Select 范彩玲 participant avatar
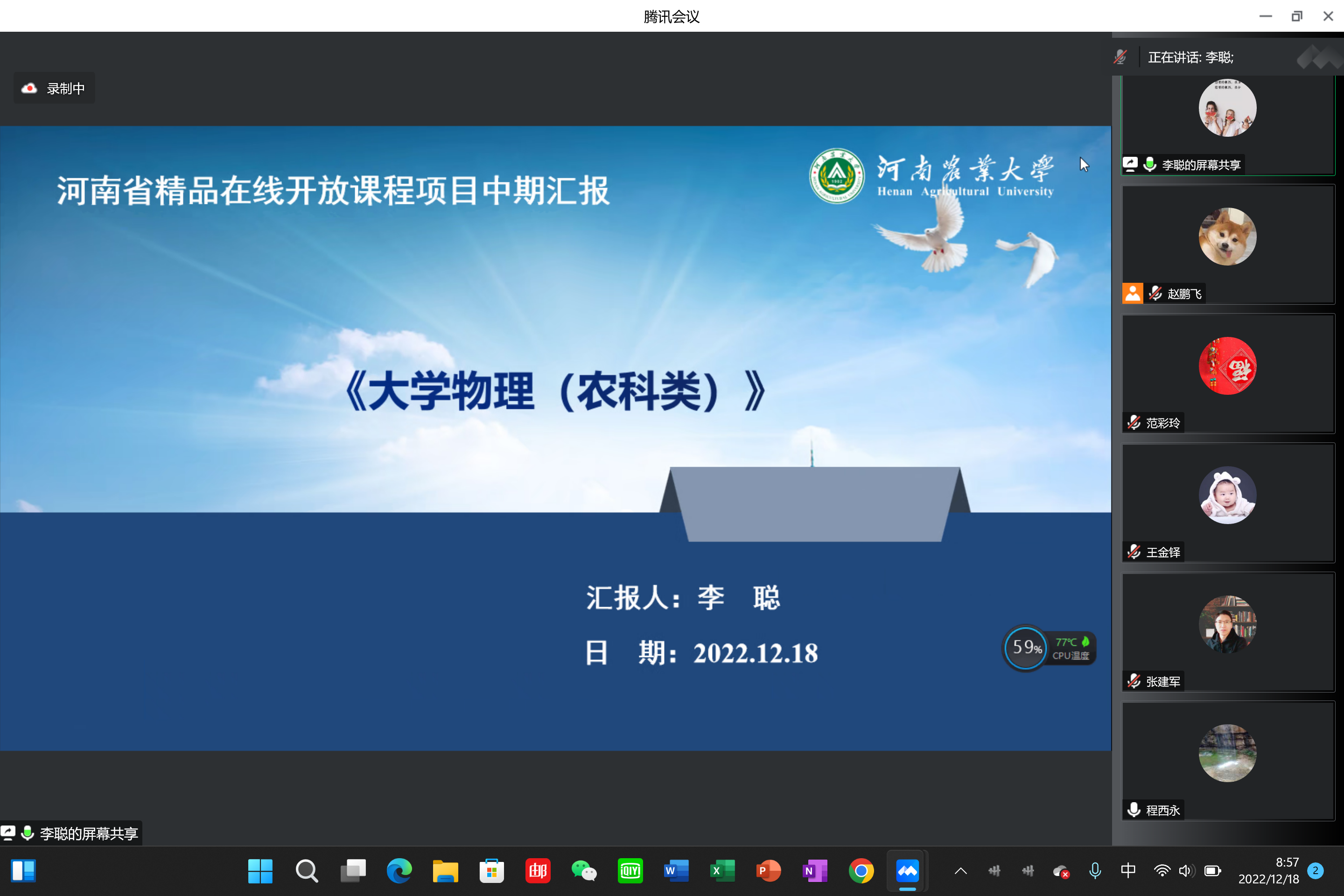Viewport: 1344px width, 896px height. click(x=1227, y=366)
